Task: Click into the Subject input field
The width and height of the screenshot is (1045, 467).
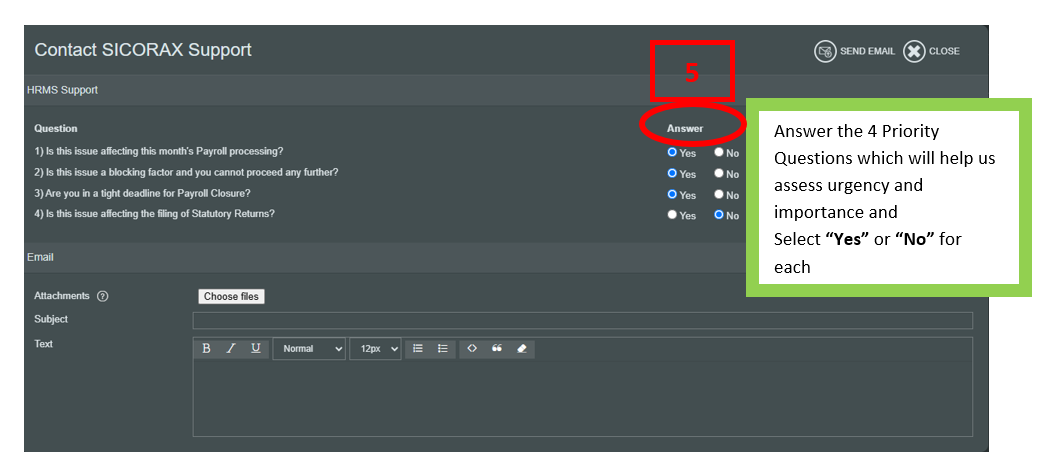Action: tap(582, 320)
